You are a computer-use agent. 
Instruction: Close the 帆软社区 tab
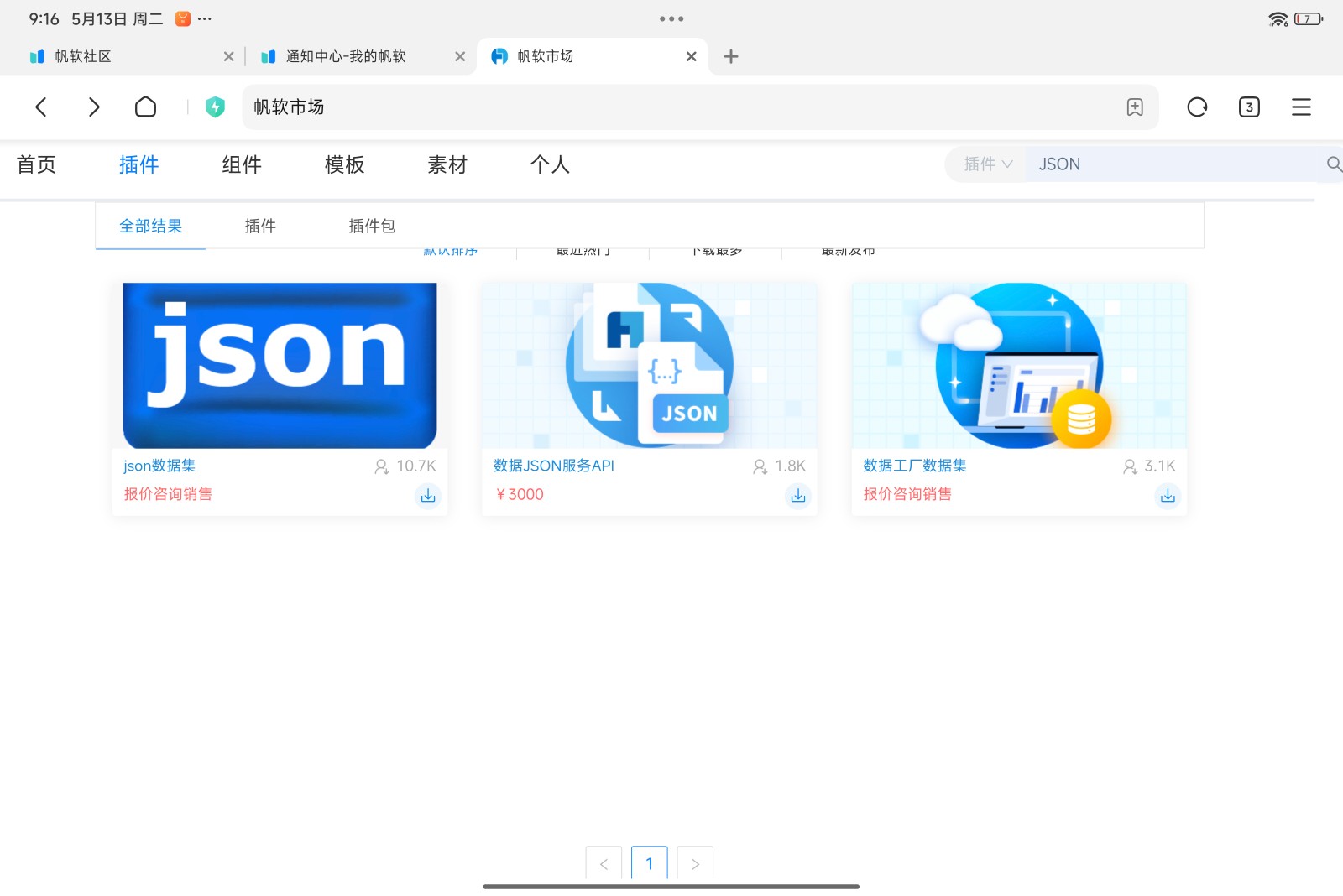[228, 56]
